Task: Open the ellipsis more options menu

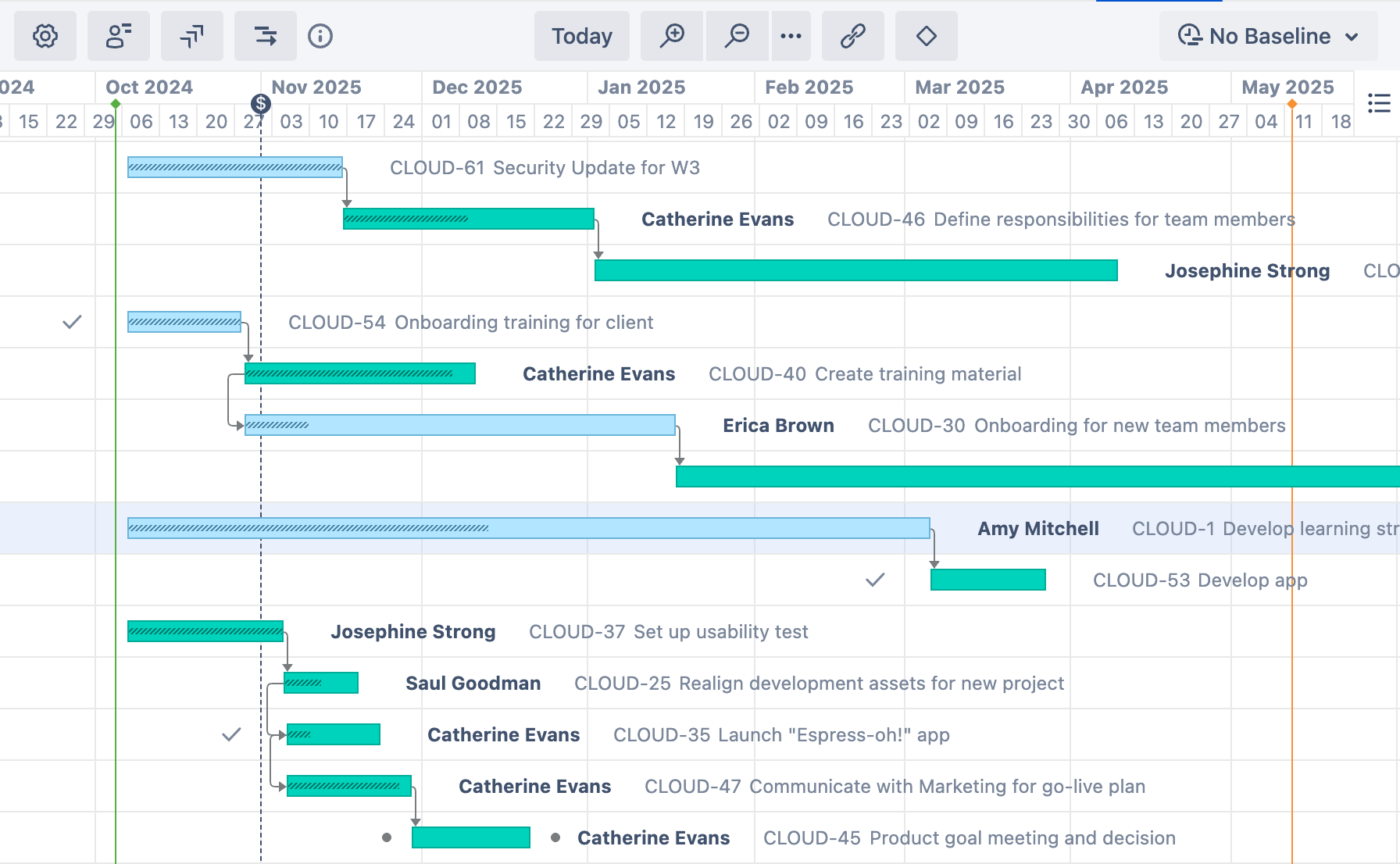Action: click(x=791, y=36)
